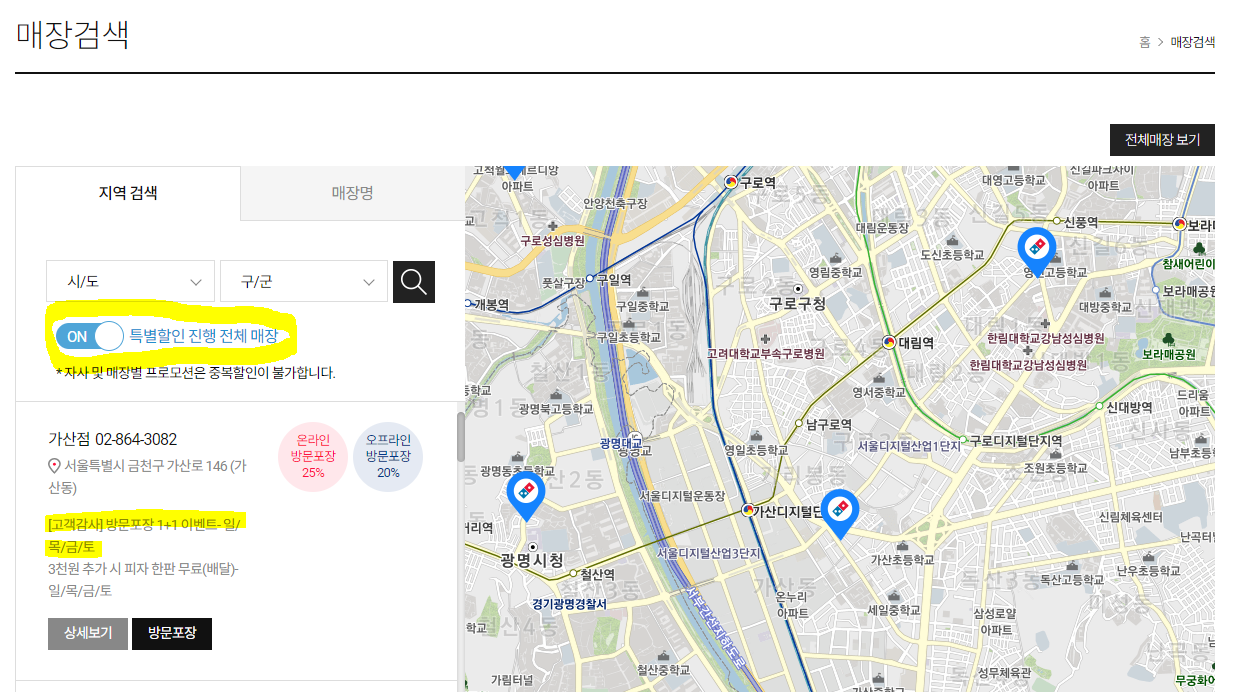The image size is (1235, 692).
Task: Click 온라인 방문포장 25% badge
Action: pyautogui.click(x=313, y=455)
